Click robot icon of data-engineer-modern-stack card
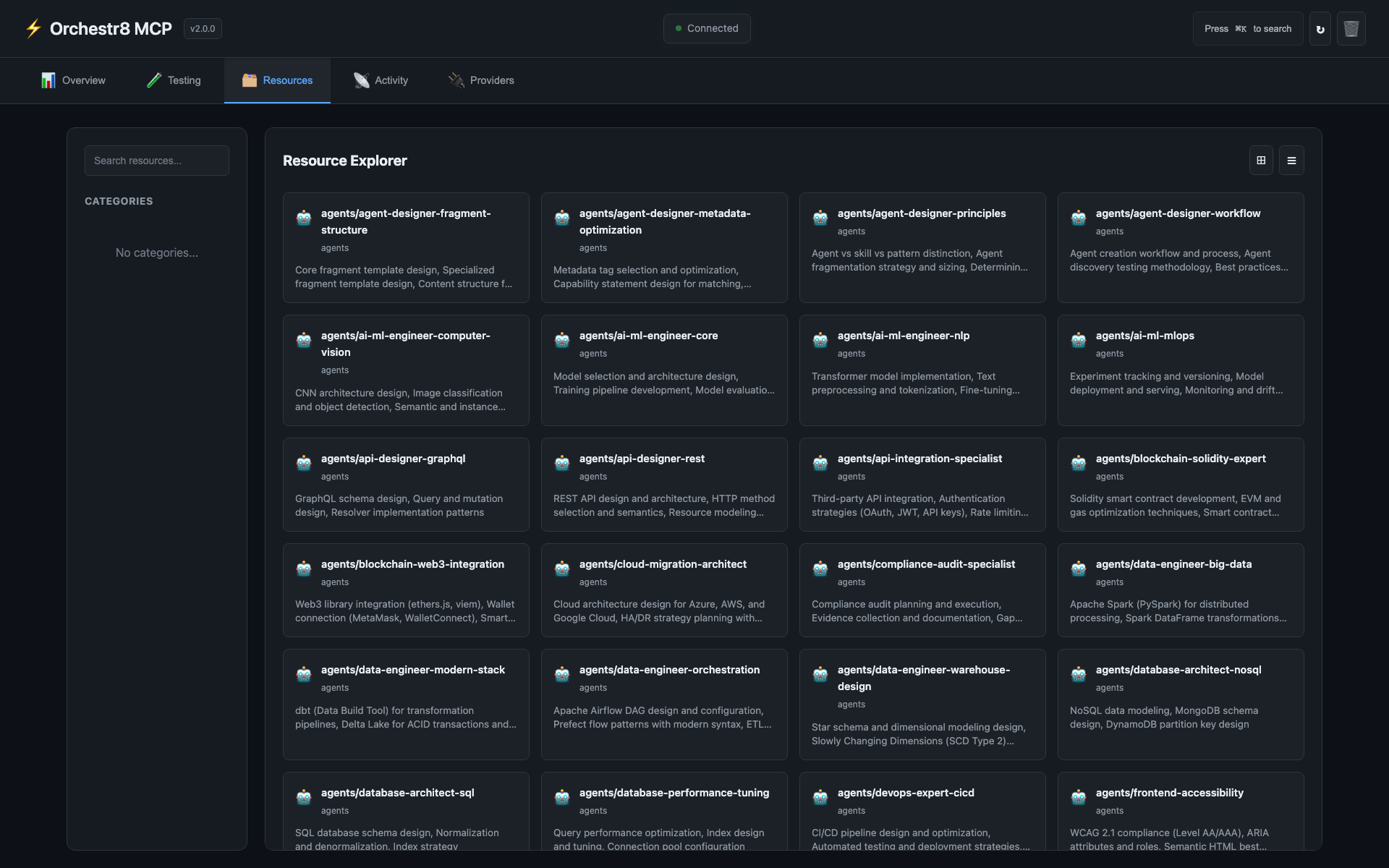The image size is (1389, 868). tap(304, 674)
